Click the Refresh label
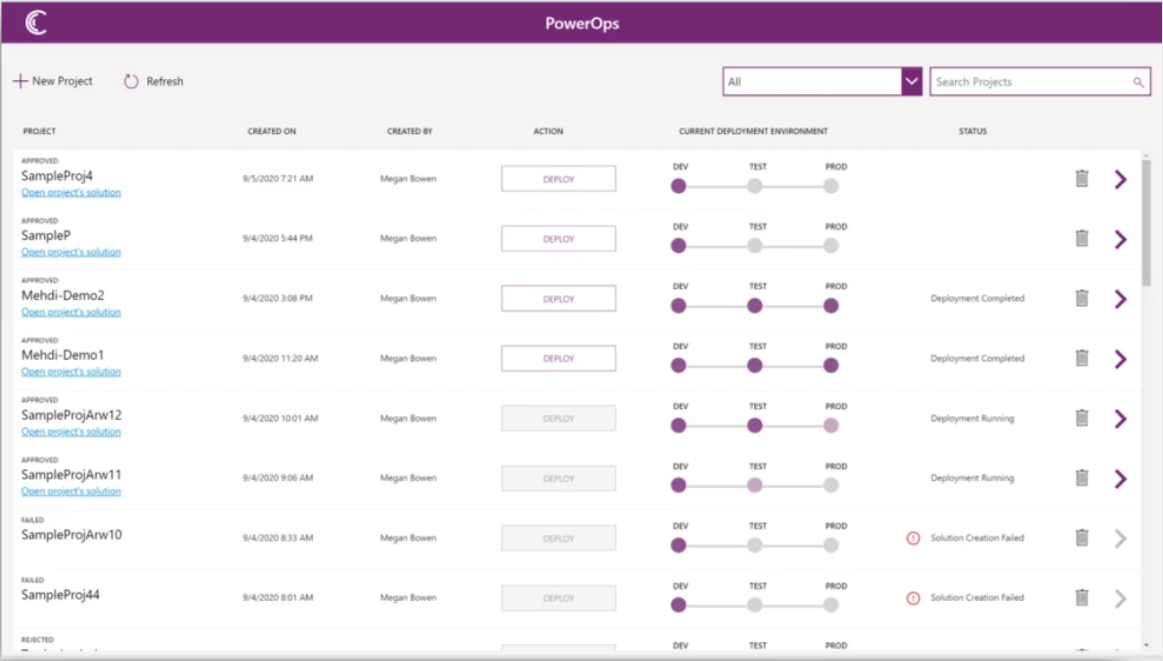 (165, 82)
